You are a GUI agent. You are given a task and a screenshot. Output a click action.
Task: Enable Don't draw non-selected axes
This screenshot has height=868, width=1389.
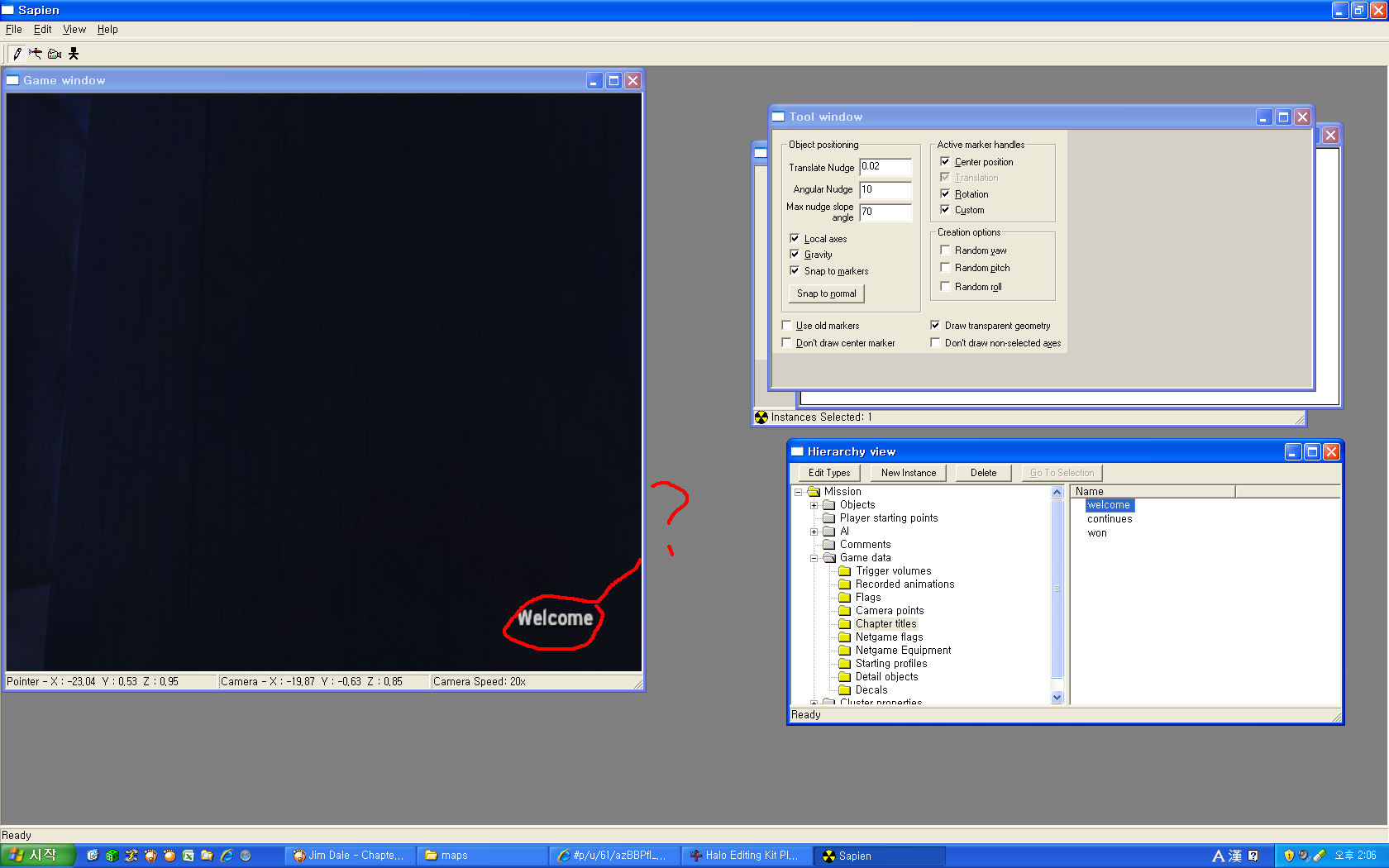[x=935, y=342]
